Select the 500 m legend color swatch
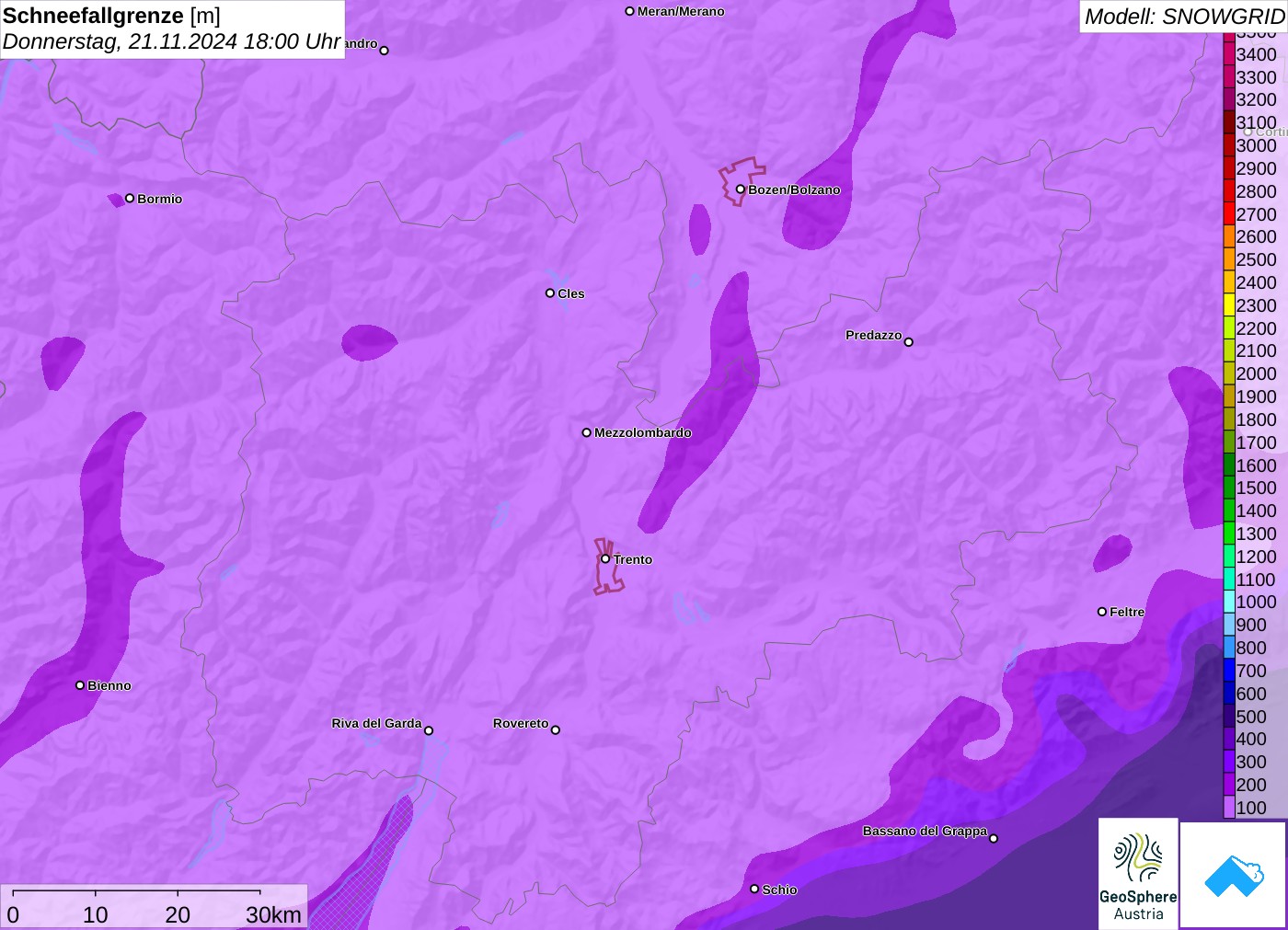Viewport: 1288px width, 930px height. (x=1229, y=717)
